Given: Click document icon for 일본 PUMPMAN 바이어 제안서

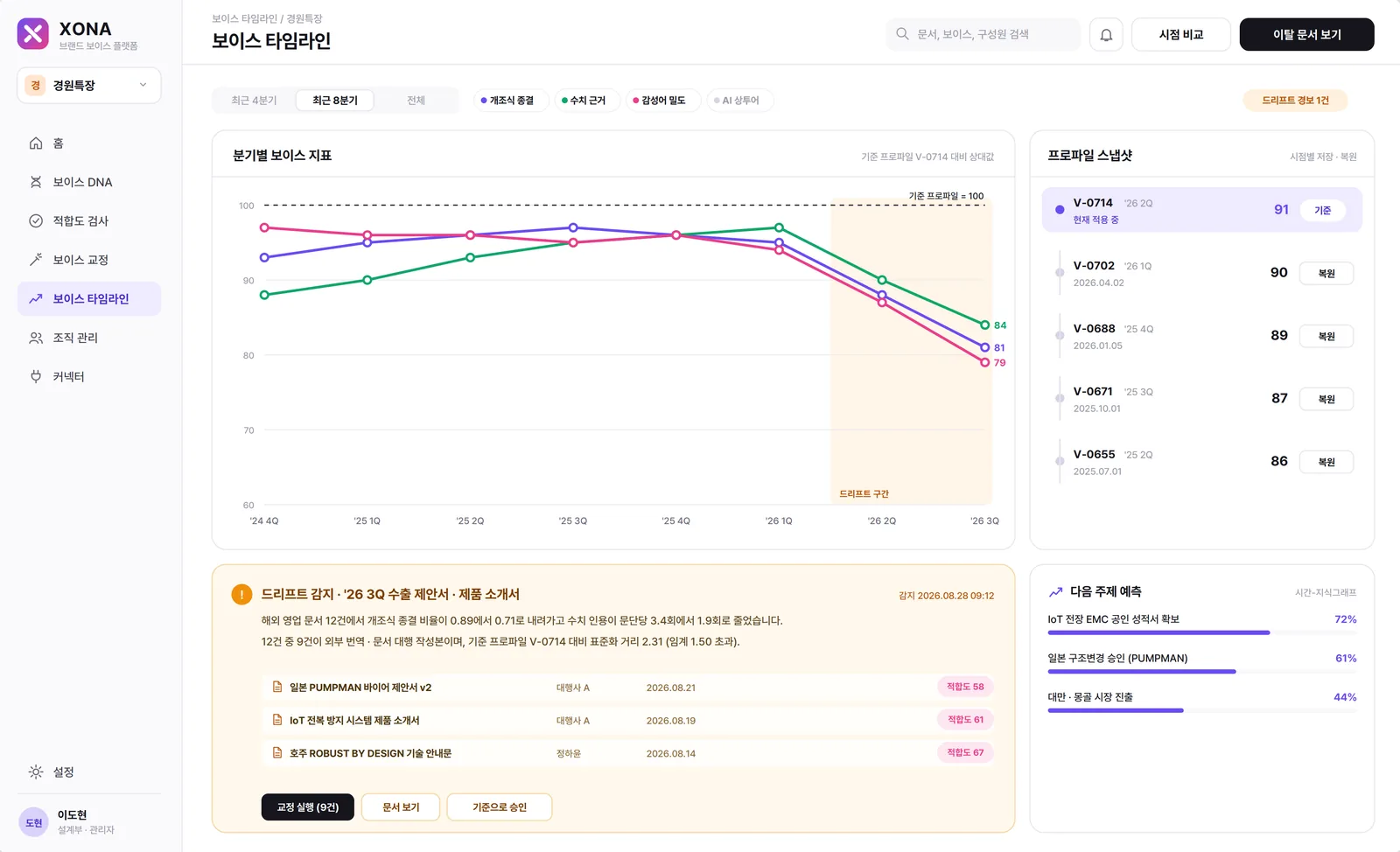Looking at the screenshot, I should pos(277,688).
